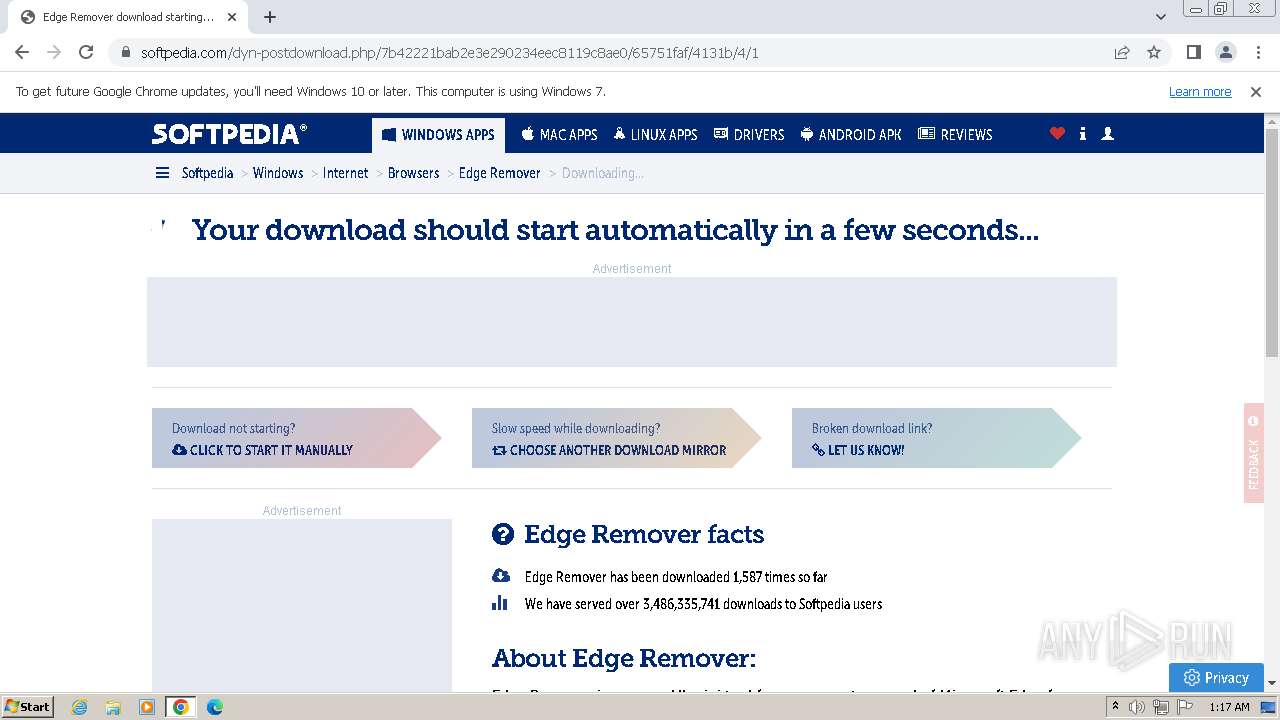The width and height of the screenshot is (1280, 720).
Task: Click the Action Center flag icon
Action: 1184,707
